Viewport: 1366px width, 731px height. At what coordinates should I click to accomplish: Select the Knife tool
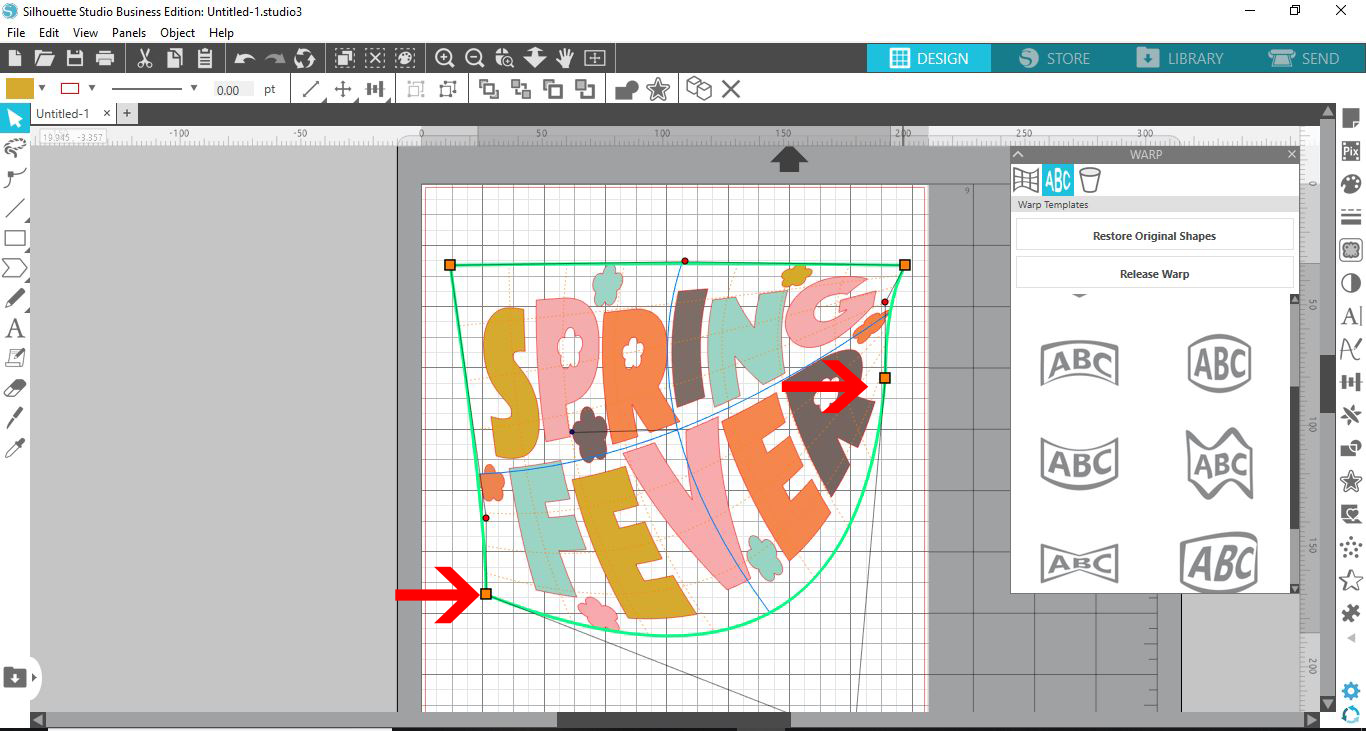coord(15,417)
